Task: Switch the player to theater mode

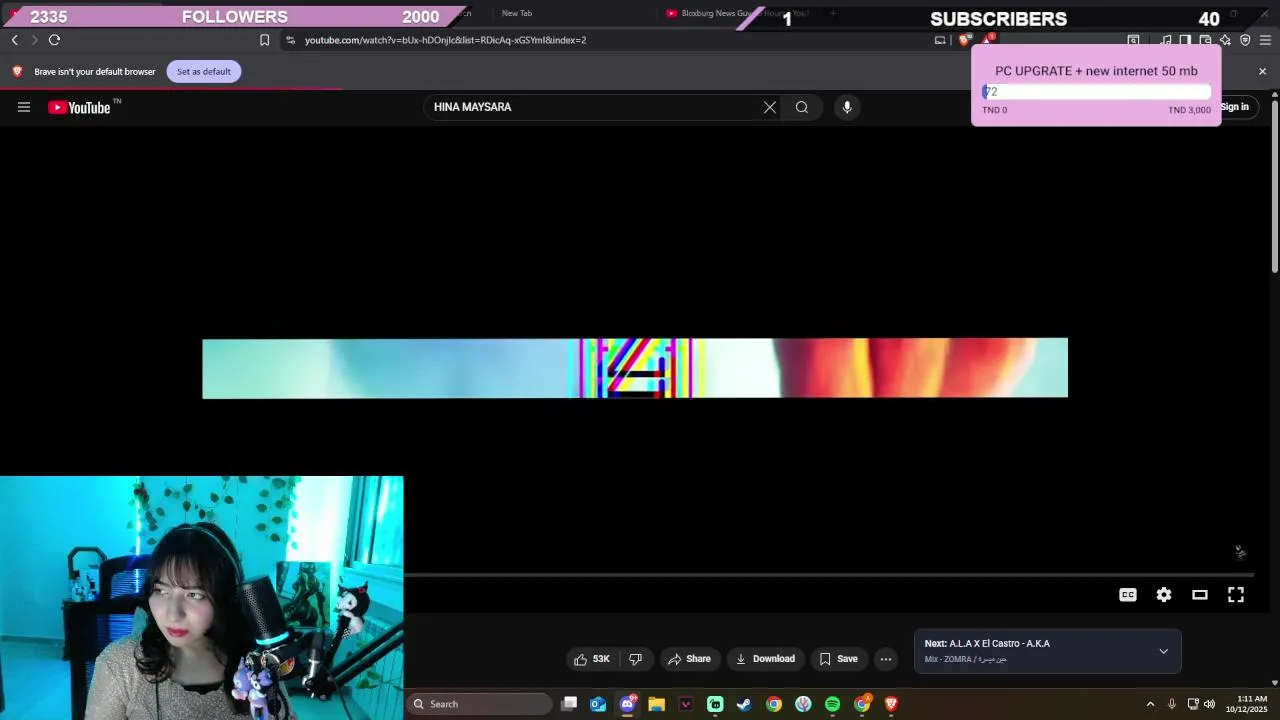Action: [1200, 595]
